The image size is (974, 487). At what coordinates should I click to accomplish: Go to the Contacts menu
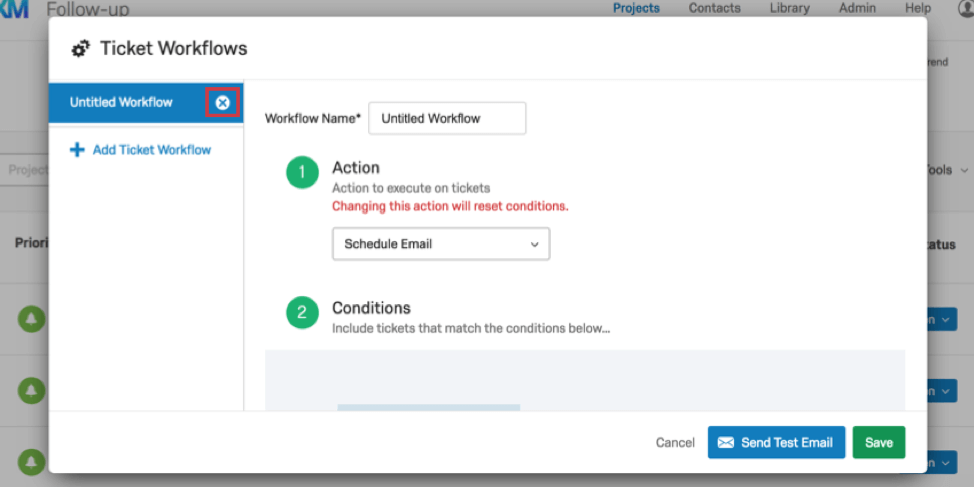tap(714, 8)
